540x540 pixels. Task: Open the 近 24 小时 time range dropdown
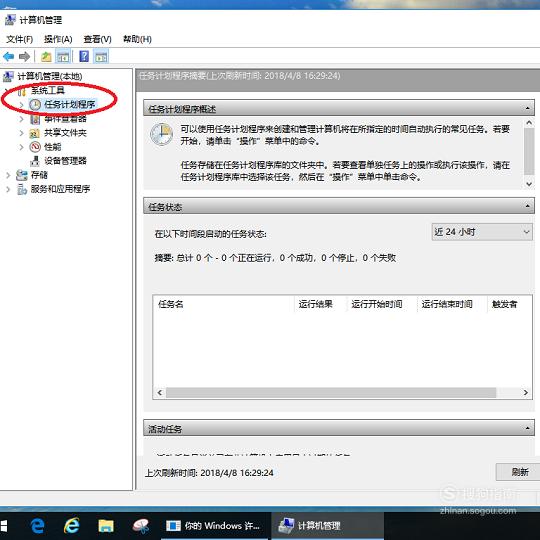(x=482, y=232)
